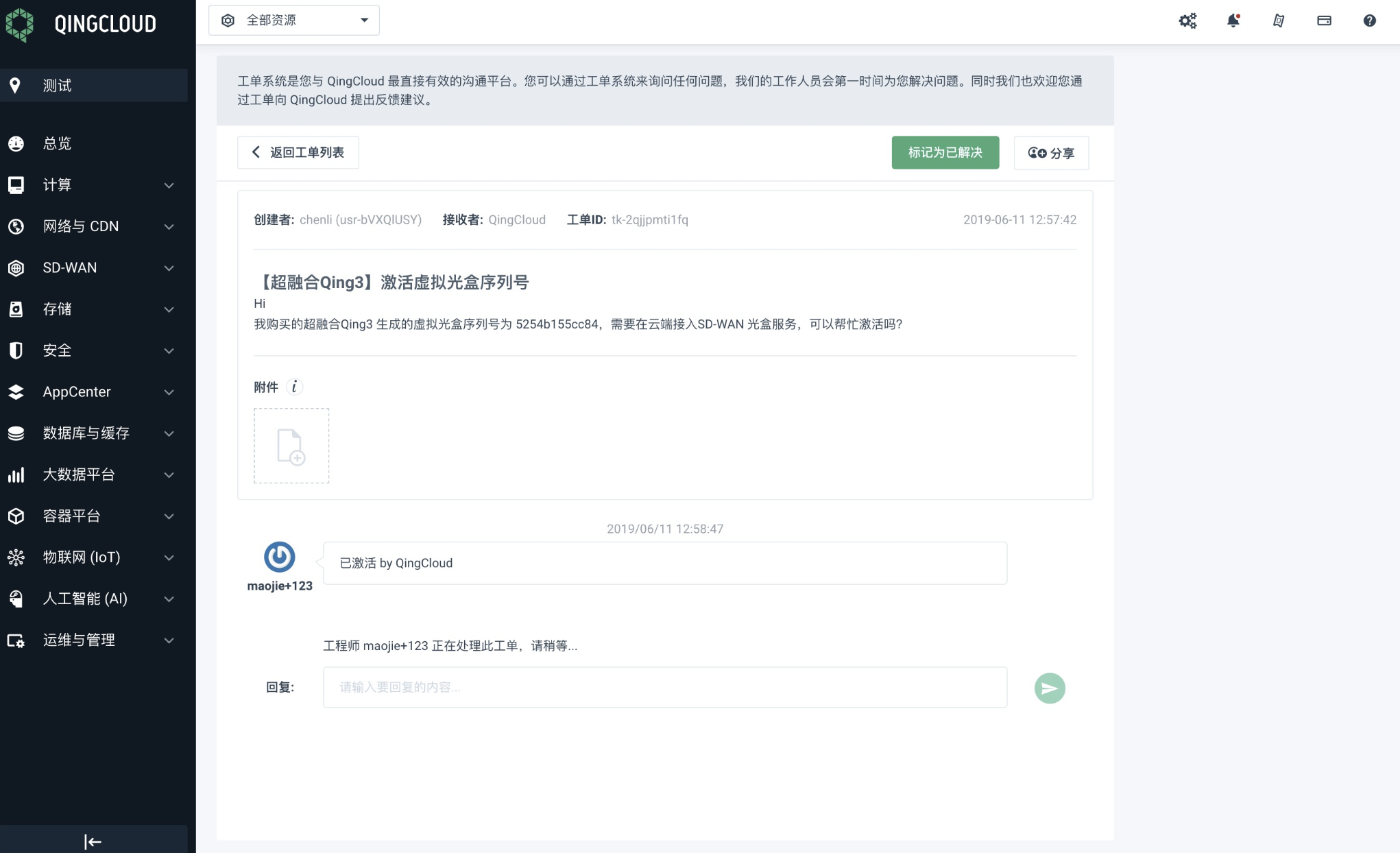
Task: Click the reply timestamp 2019/06/11 12:58:47
Action: [x=665, y=529]
